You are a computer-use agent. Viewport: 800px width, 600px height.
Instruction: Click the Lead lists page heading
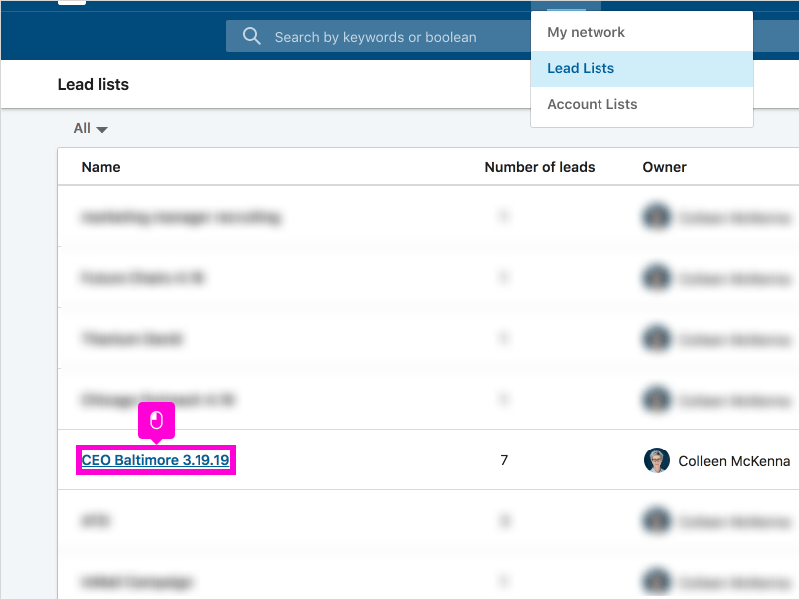(93, 84)
